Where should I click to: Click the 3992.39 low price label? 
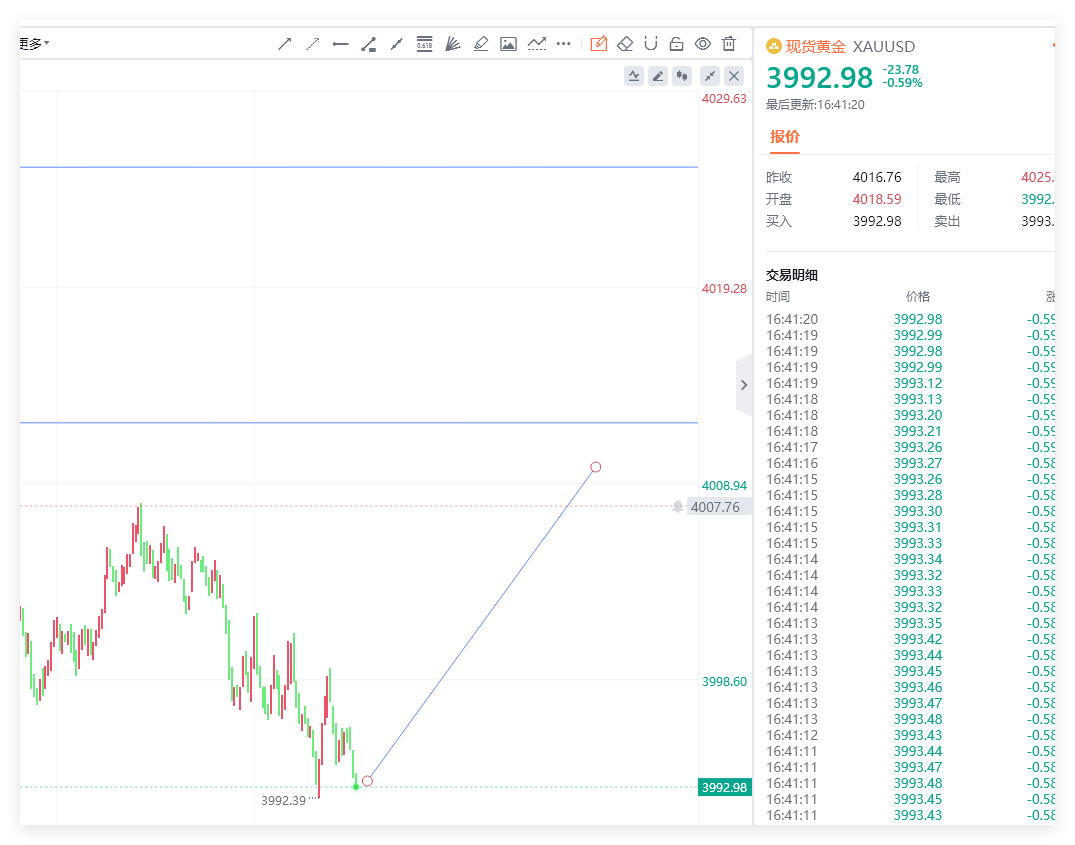coord(283,800)
